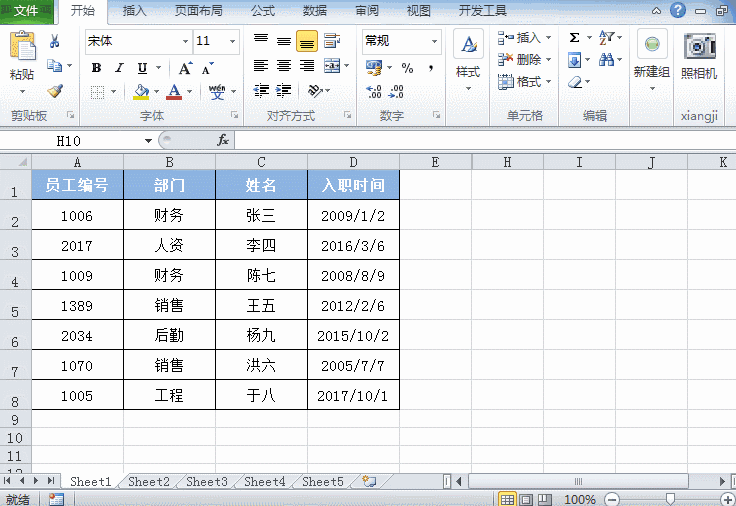Decrease indent icon

(x=261, y=90)
